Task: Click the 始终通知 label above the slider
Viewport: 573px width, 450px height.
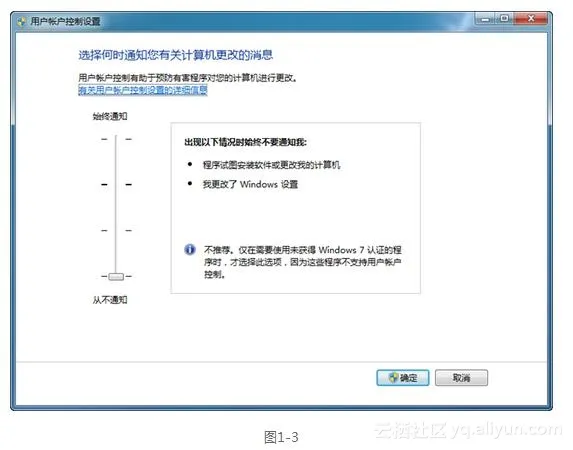Action: [110, 116]
